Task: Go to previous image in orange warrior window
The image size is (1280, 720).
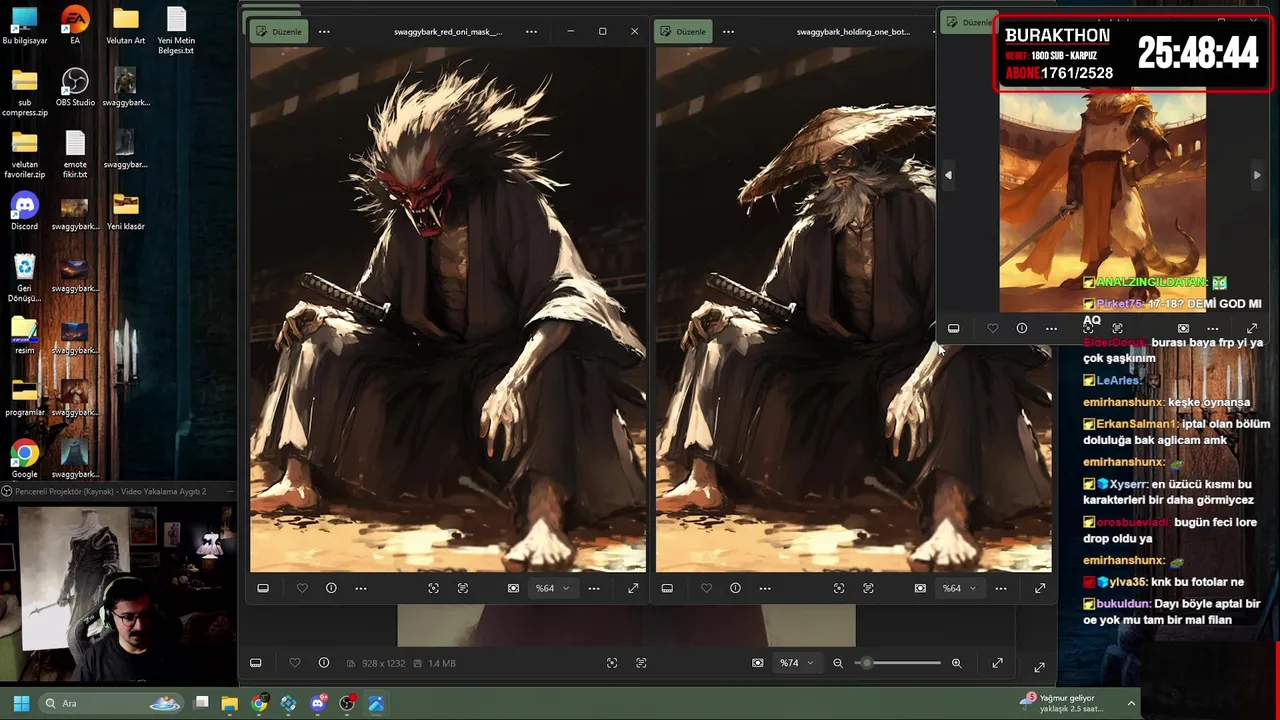Action: pyautogui.click(x=948, y=175)
